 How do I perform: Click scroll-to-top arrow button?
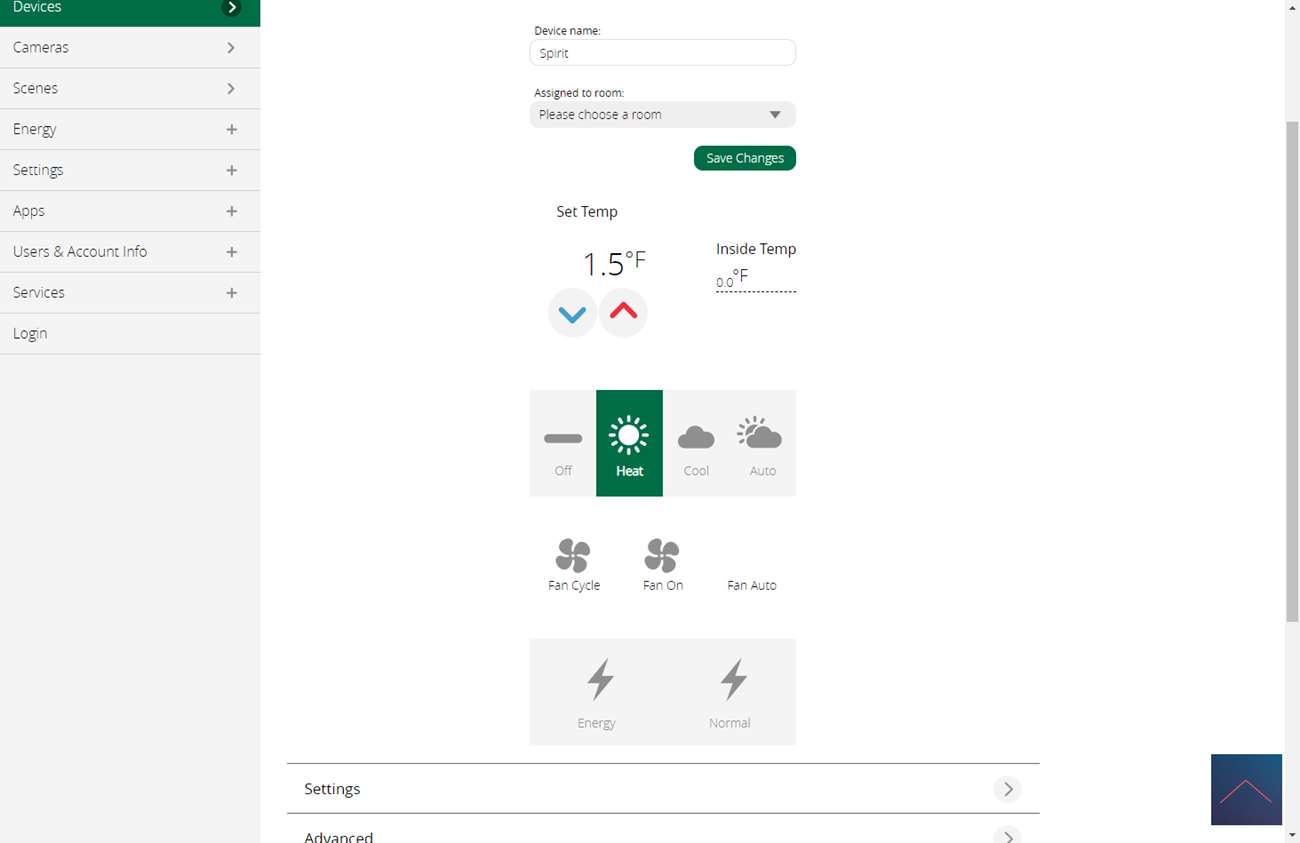[1245, 789]
